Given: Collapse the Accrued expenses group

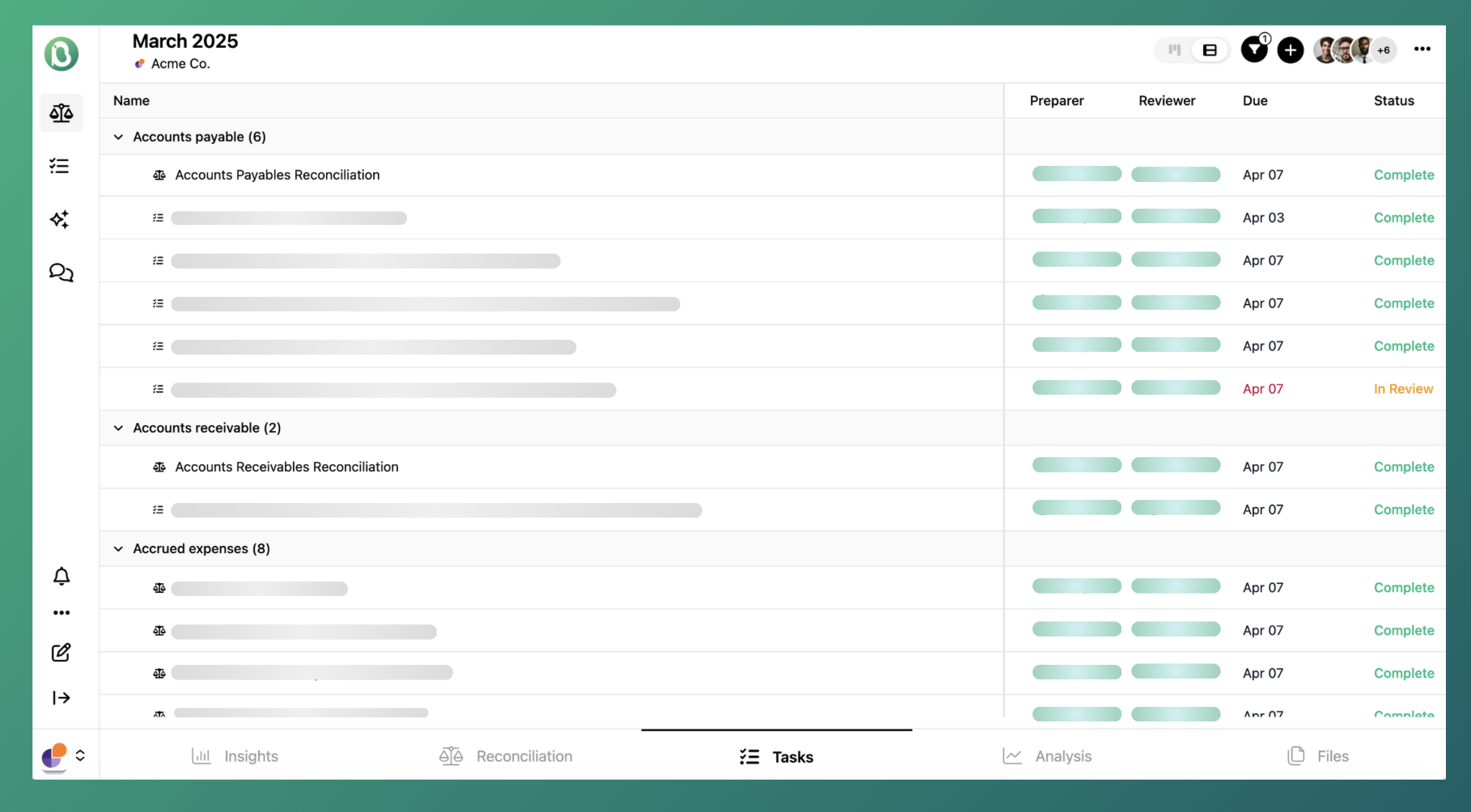Looking at the screenshot, I should (x=119, y=548).
